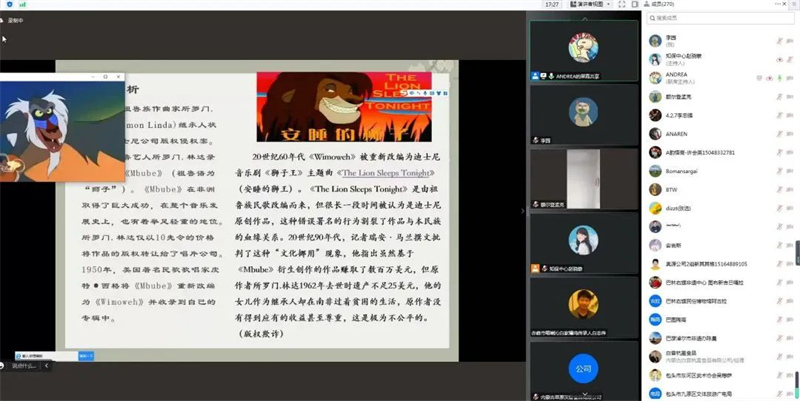Click the shield security icon in title bar
The image size is (800, 401).
tap(10, 4)
